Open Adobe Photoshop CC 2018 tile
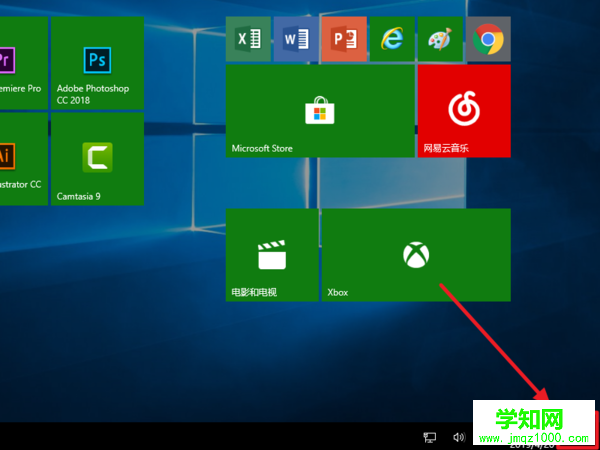600x450 pixels. [98, 63]
